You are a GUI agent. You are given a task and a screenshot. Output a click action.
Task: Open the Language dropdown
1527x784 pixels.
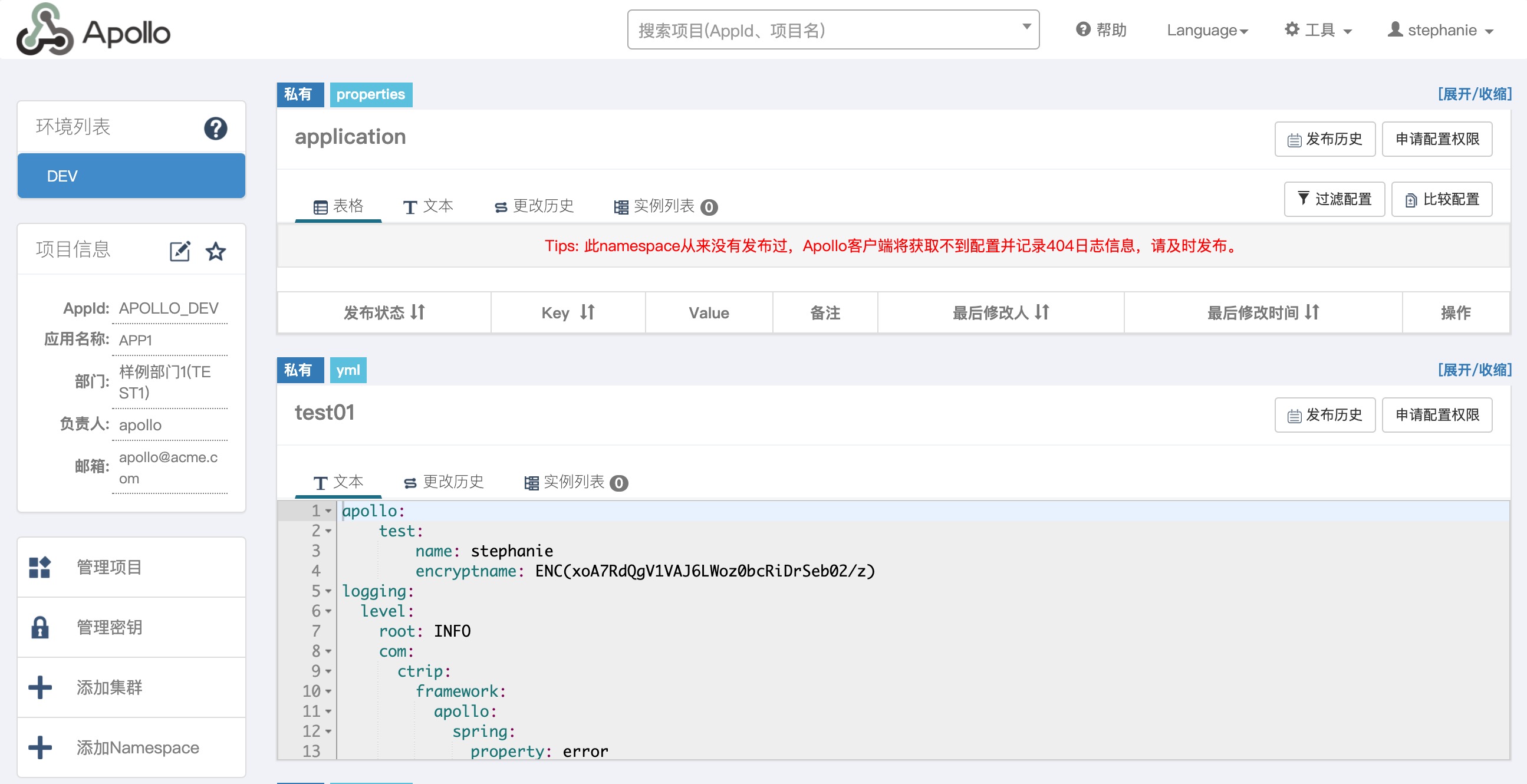tap(1207, 29)
